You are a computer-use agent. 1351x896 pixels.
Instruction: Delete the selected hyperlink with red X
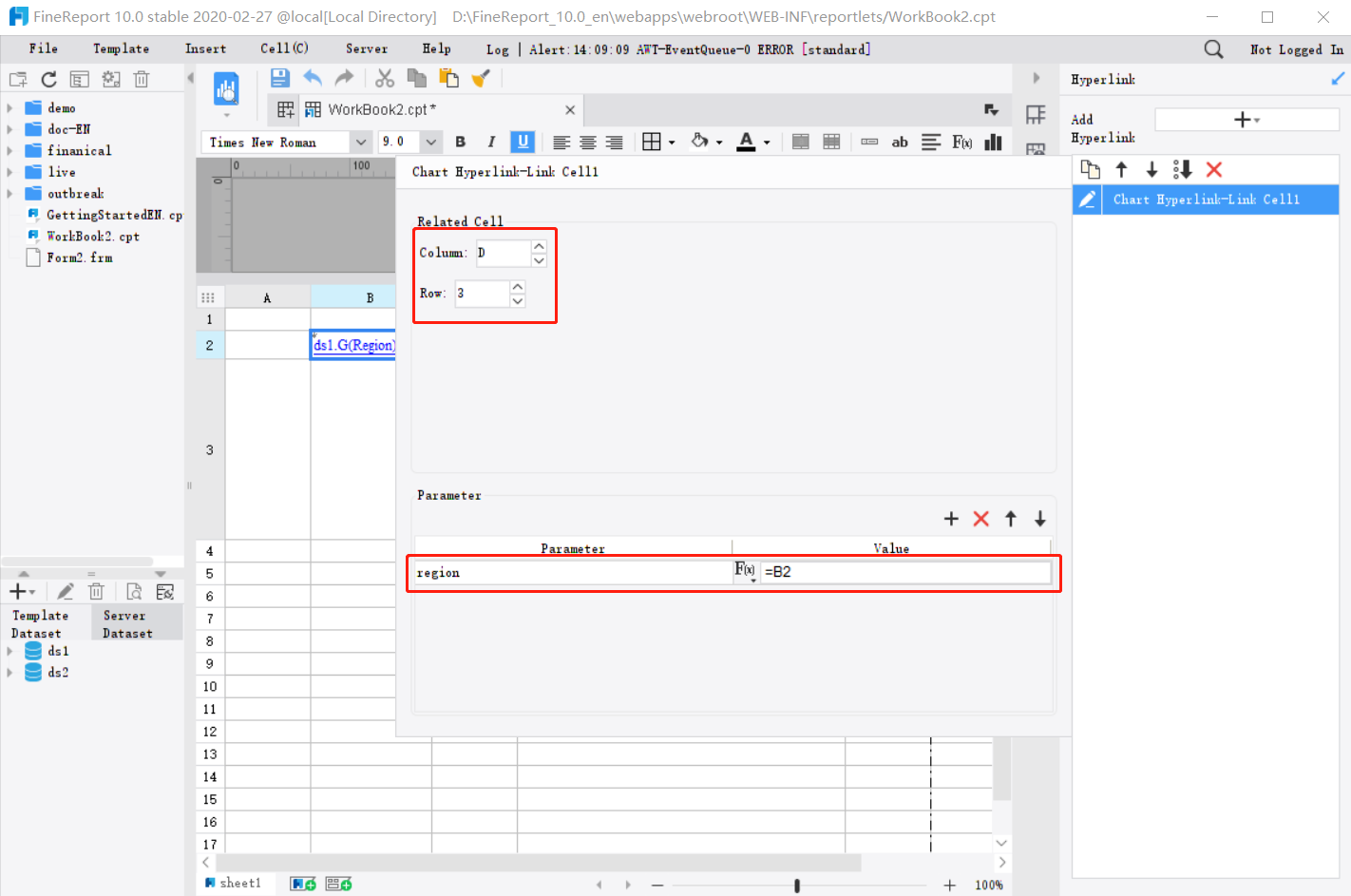coord(1214,169)
